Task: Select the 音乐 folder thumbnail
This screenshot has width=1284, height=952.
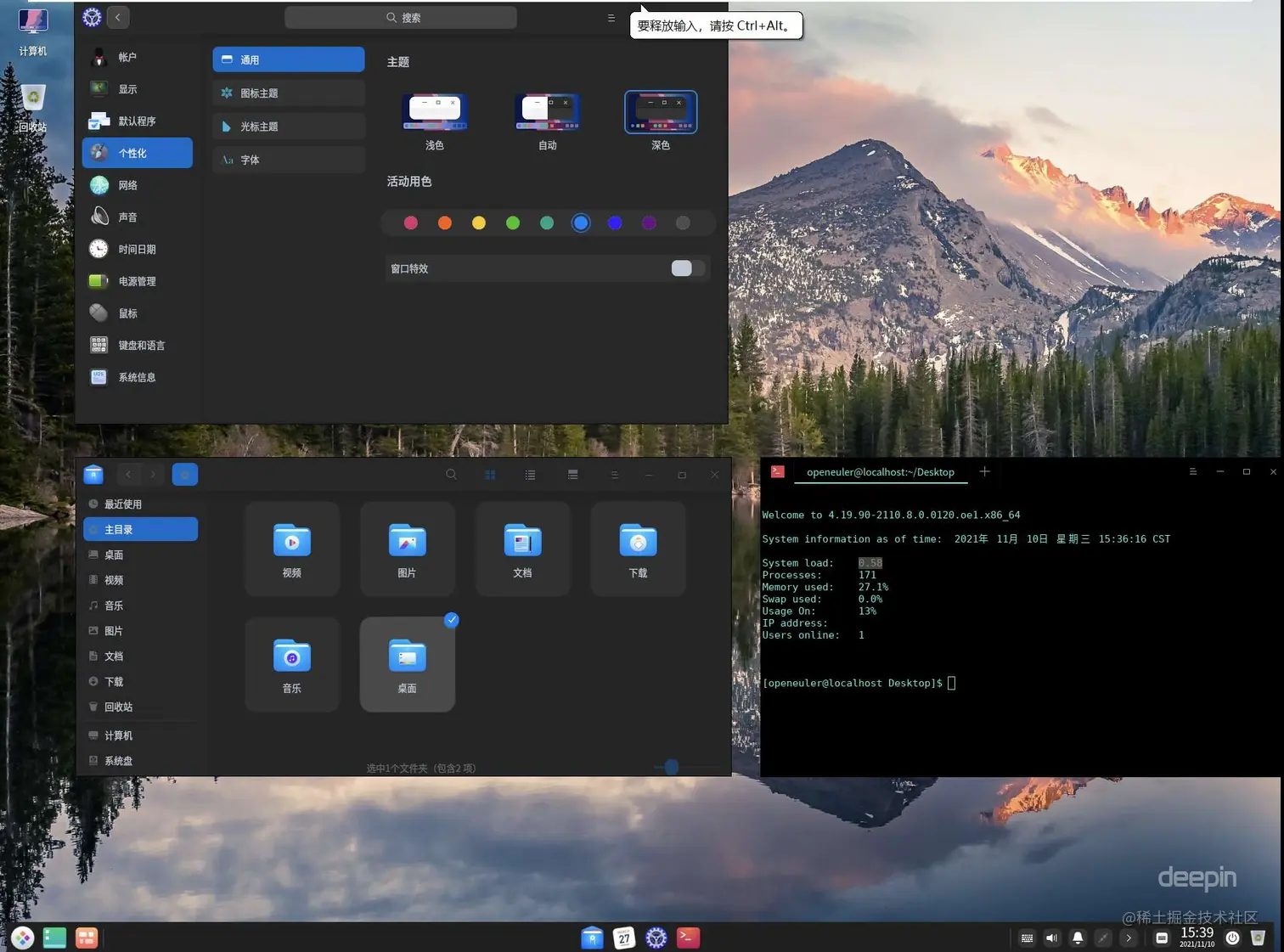Action: 292,664
